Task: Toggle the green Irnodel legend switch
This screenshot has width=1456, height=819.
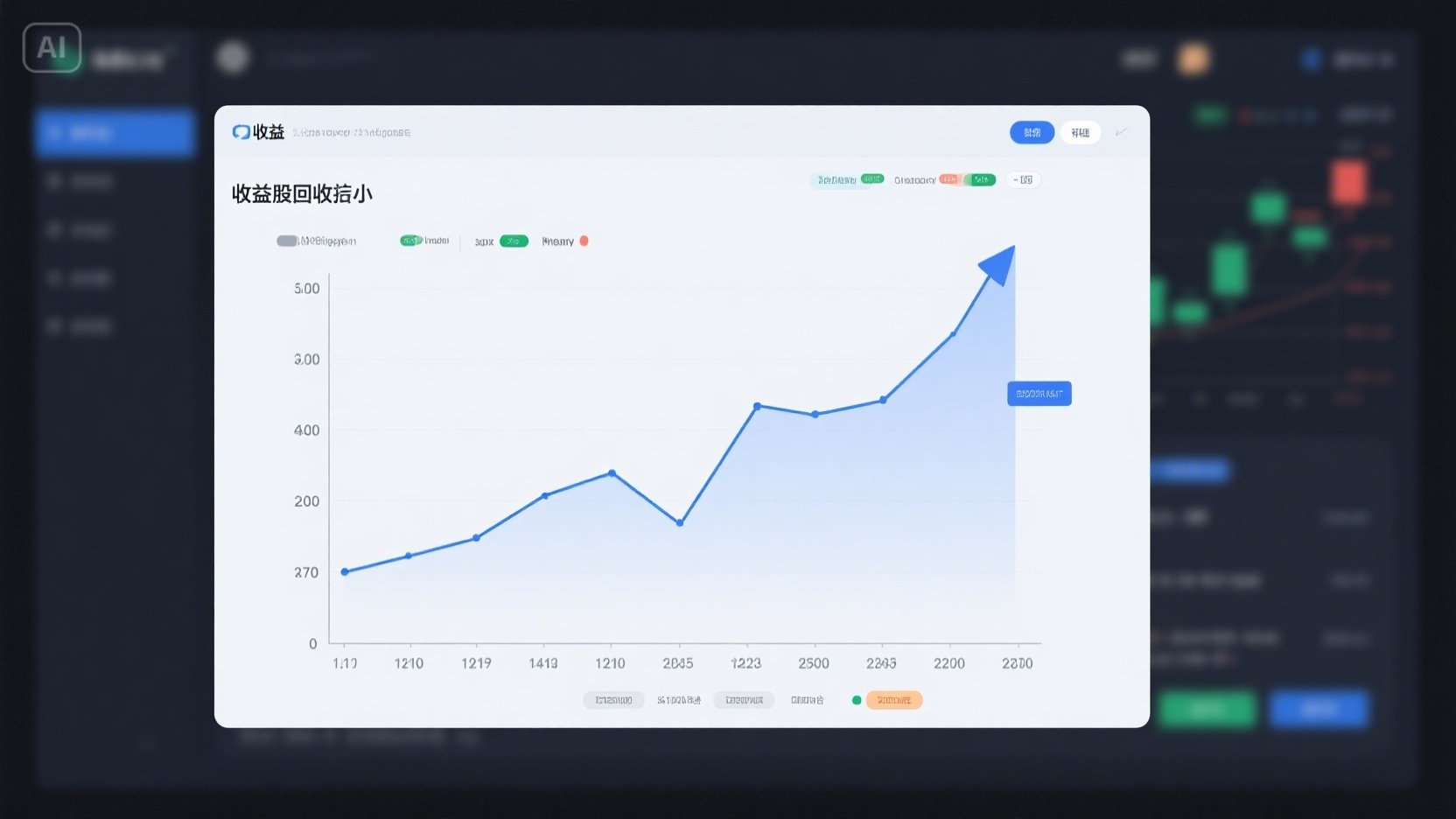Action: 410,241
